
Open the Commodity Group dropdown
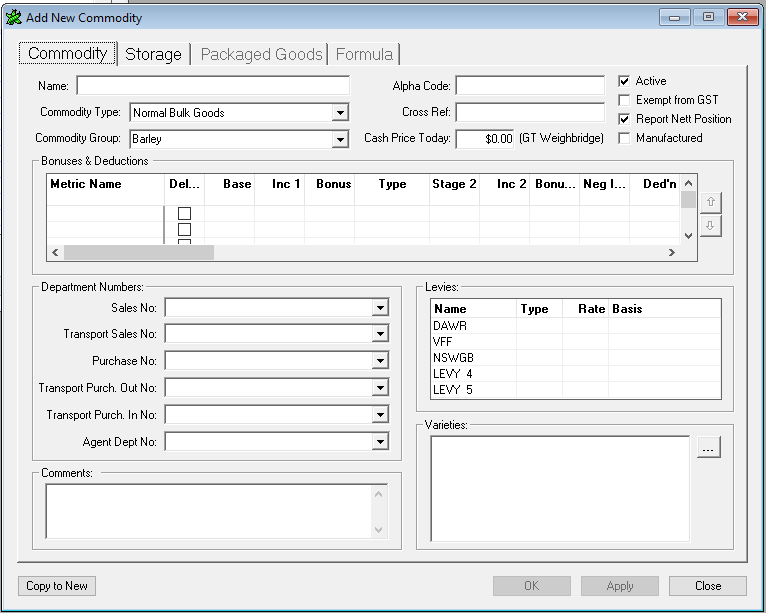coord(340,139)
